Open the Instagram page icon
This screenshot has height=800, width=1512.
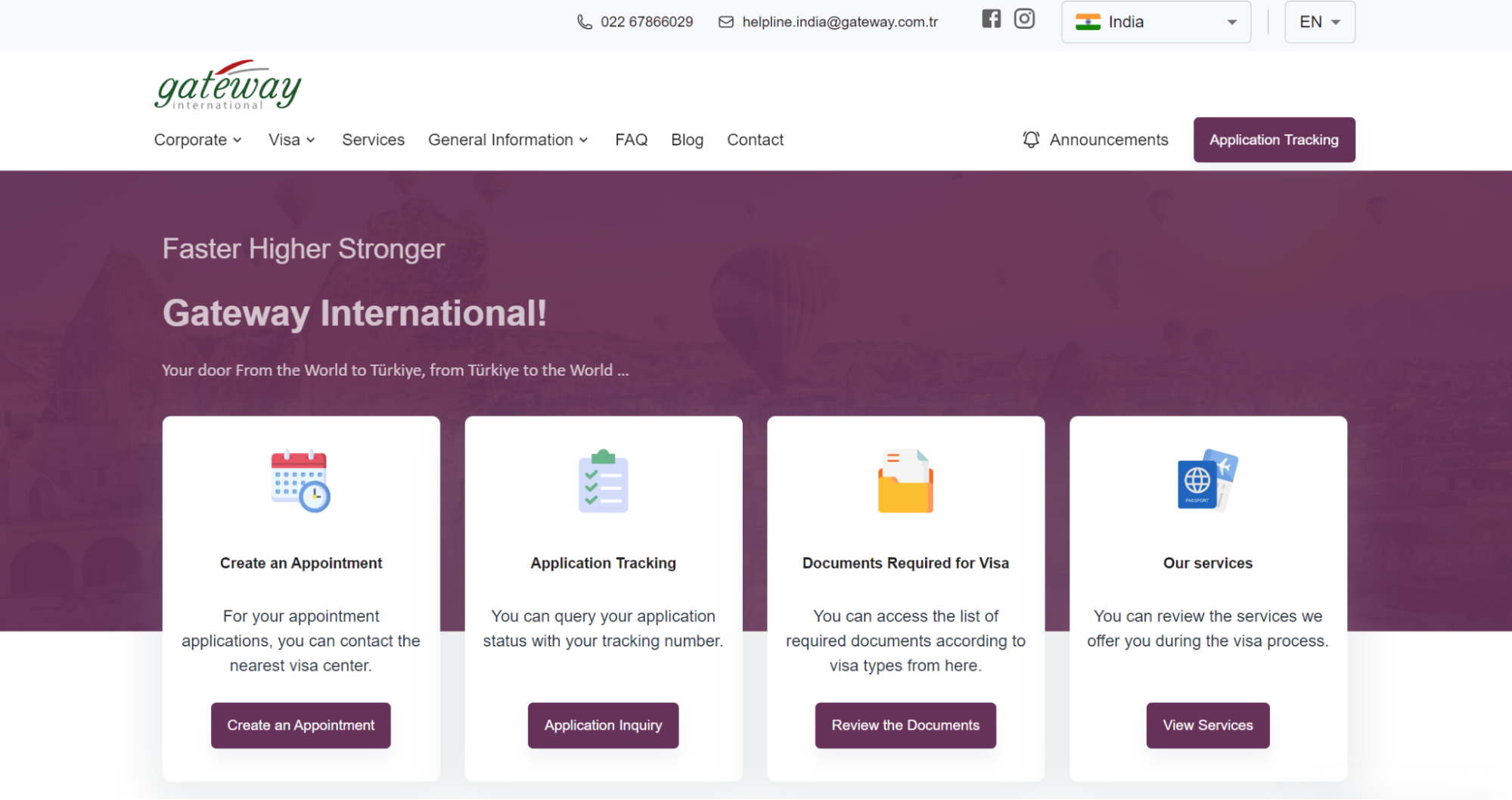[x=1024, y=19]
